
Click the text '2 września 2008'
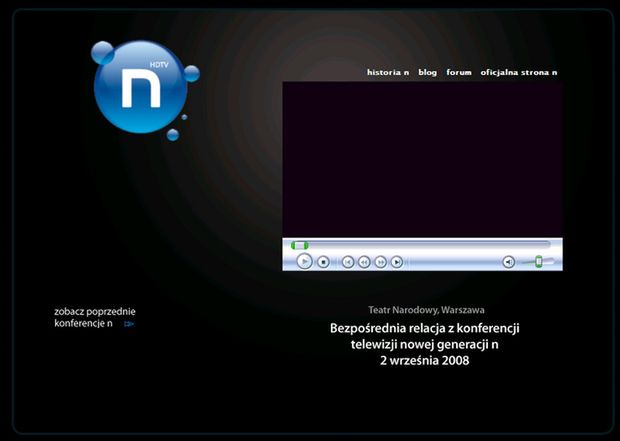[x=425, y=360]
